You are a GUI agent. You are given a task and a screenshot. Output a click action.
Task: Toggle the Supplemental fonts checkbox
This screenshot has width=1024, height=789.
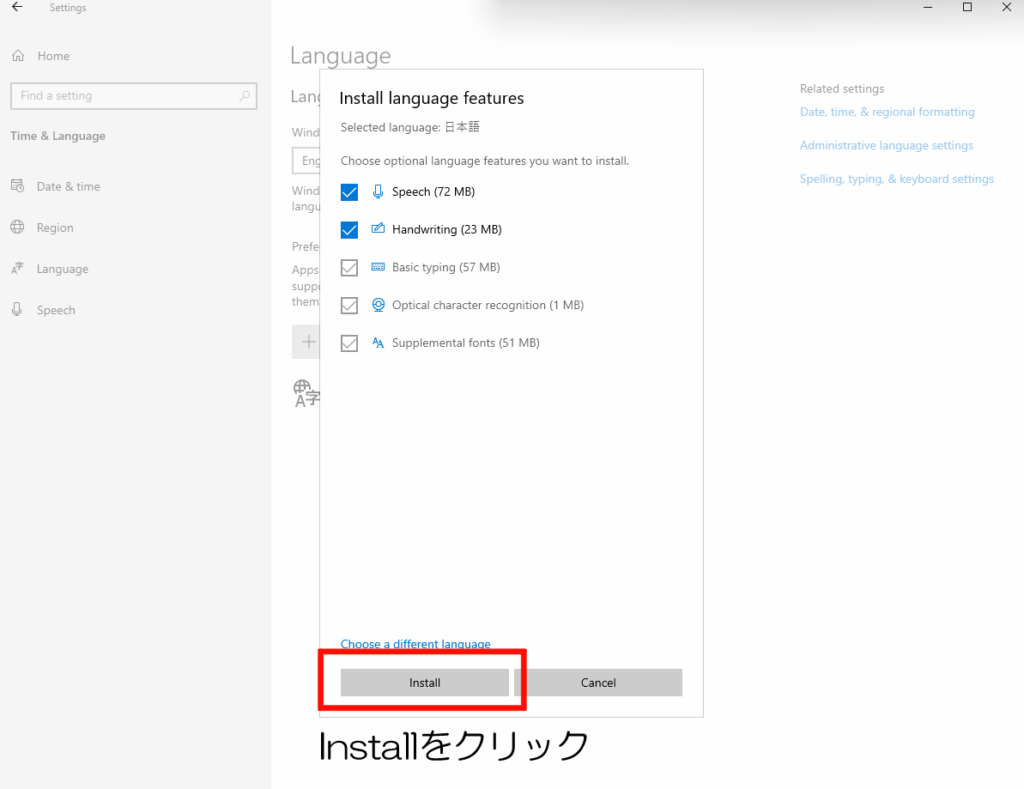coord(349,343)
